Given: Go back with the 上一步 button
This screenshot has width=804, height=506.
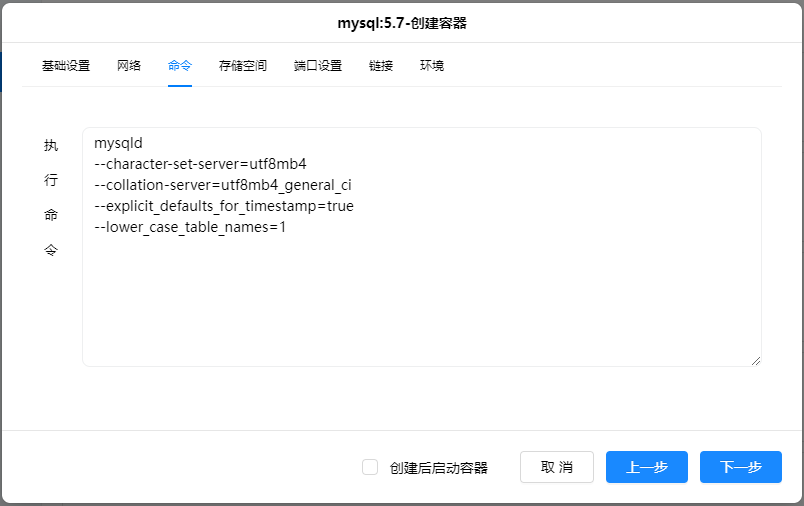Looking at the screenshot, I should [x=646, y=467].
